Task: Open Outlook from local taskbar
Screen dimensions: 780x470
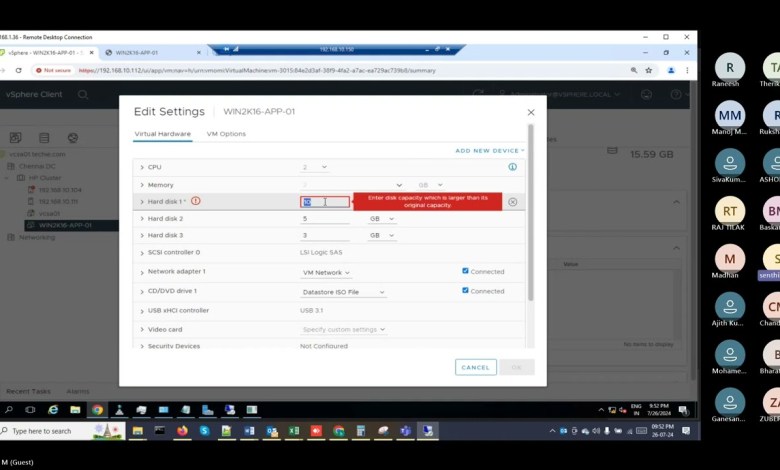Action: pos(272,431)
